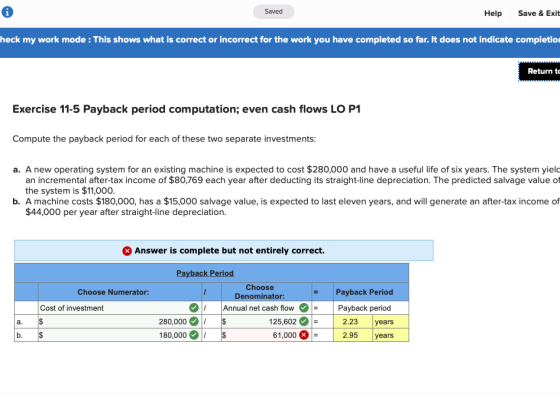Click green checkmark next to 180,000
The height and width of the screenshot is (394, 560).
point(194,335)
